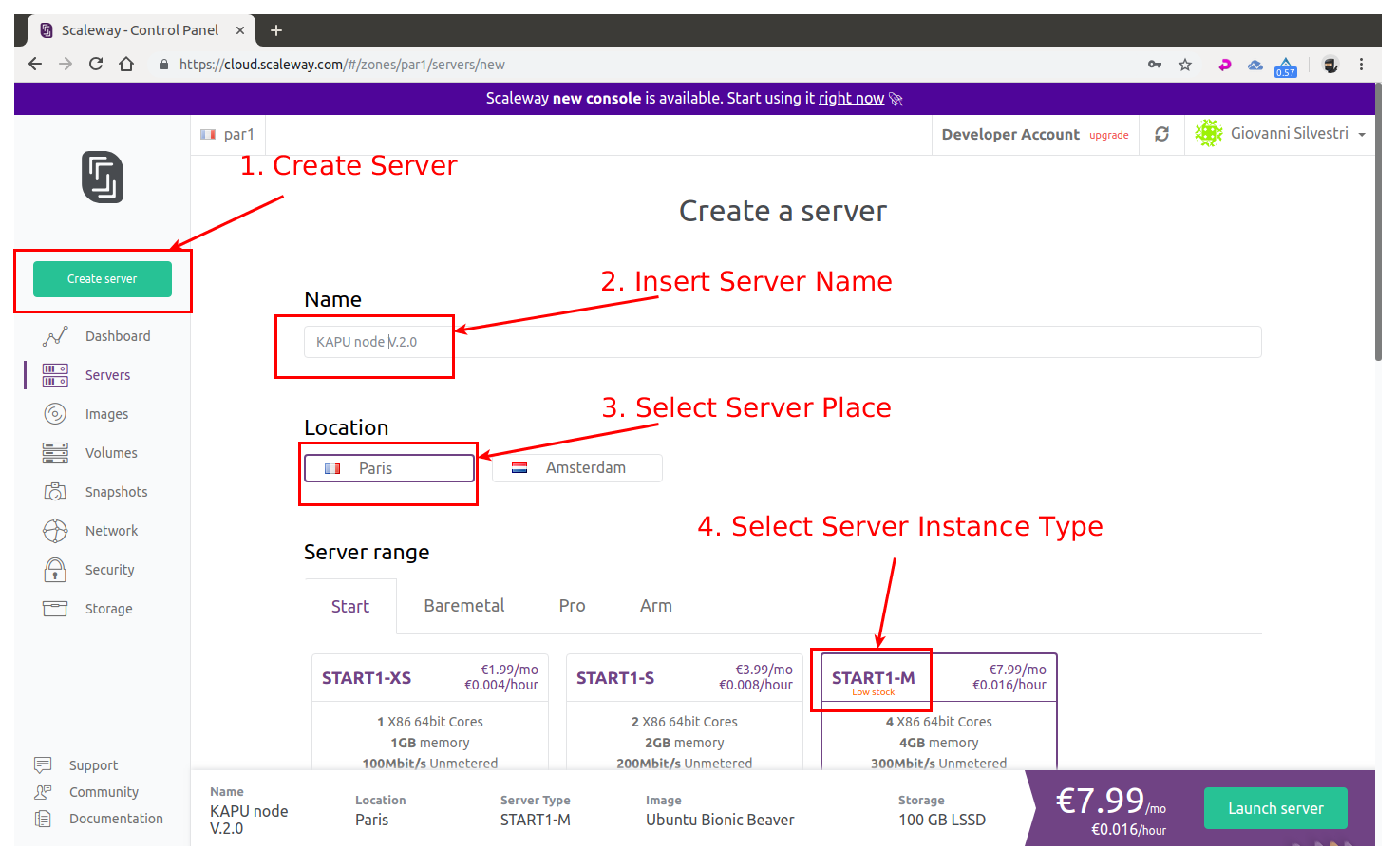Switch to the Pro server range tab
This screenshot has width=1396, height=868.
point(573,605)
